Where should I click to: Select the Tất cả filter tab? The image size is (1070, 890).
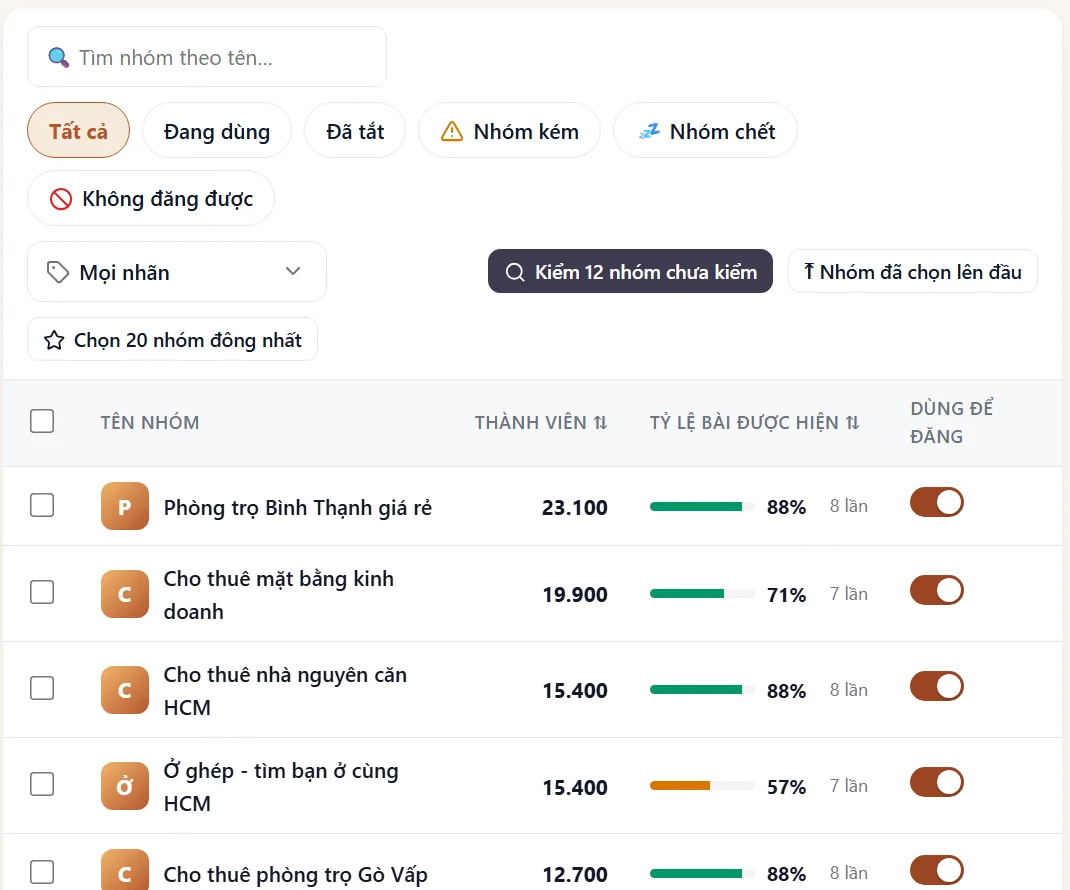[x=78, y=130]
